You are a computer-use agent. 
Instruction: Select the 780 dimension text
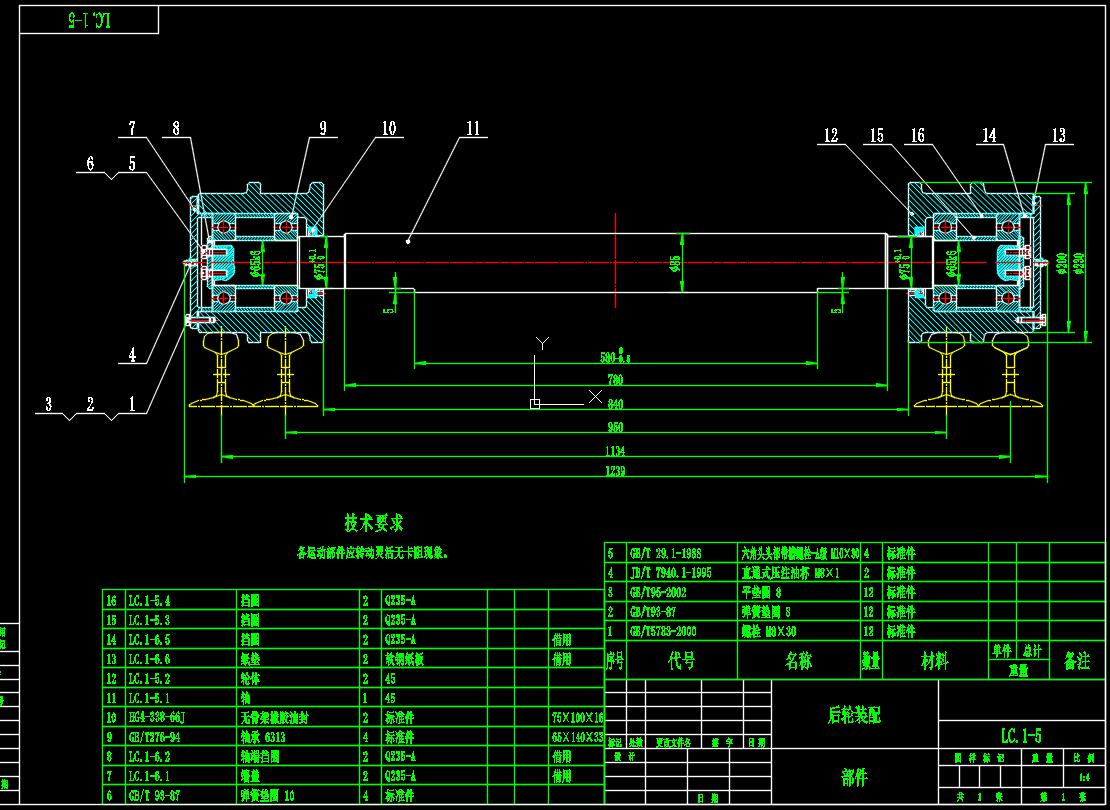615,380
